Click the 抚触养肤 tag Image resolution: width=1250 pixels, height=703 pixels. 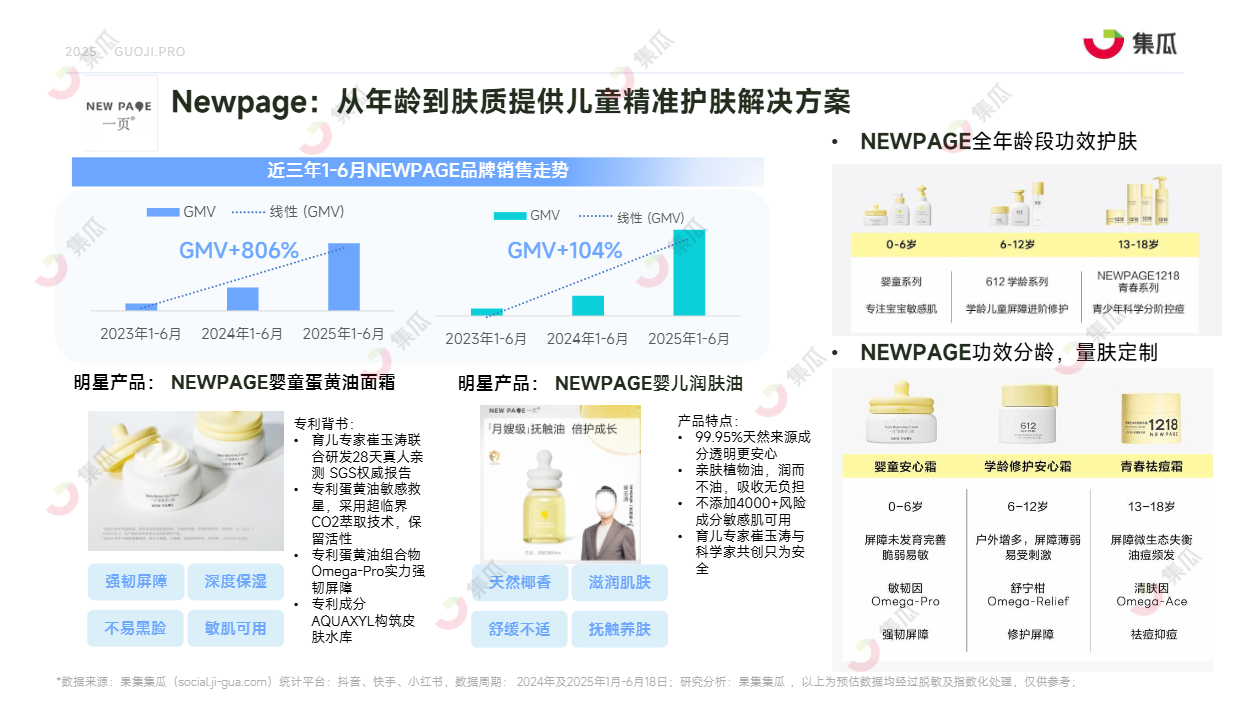click(x=620, y=629)
